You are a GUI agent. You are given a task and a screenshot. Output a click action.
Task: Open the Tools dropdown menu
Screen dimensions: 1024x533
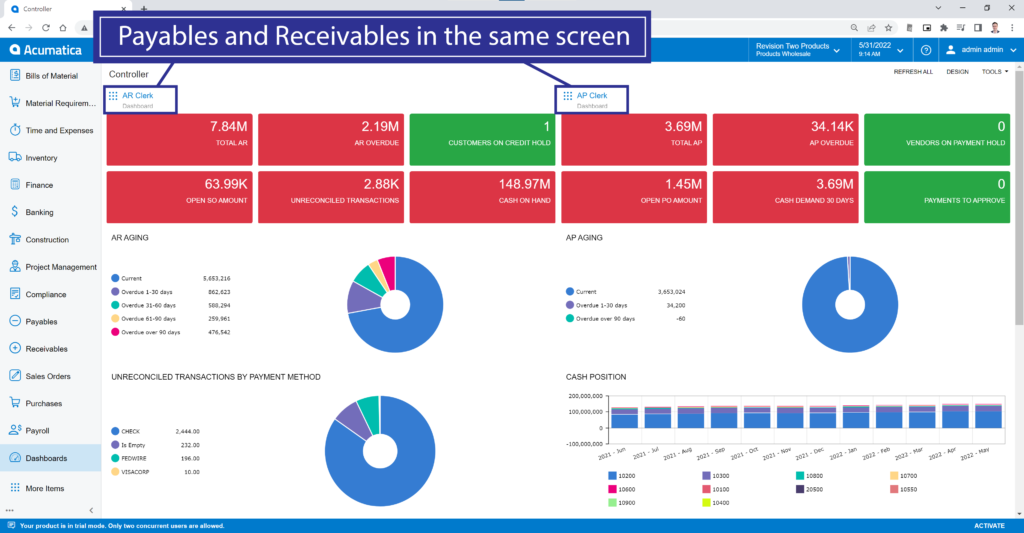[995, 72]
